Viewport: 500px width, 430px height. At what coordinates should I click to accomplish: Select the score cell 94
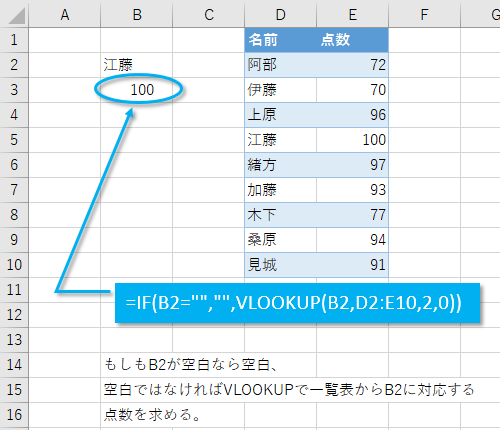(353, 240)
